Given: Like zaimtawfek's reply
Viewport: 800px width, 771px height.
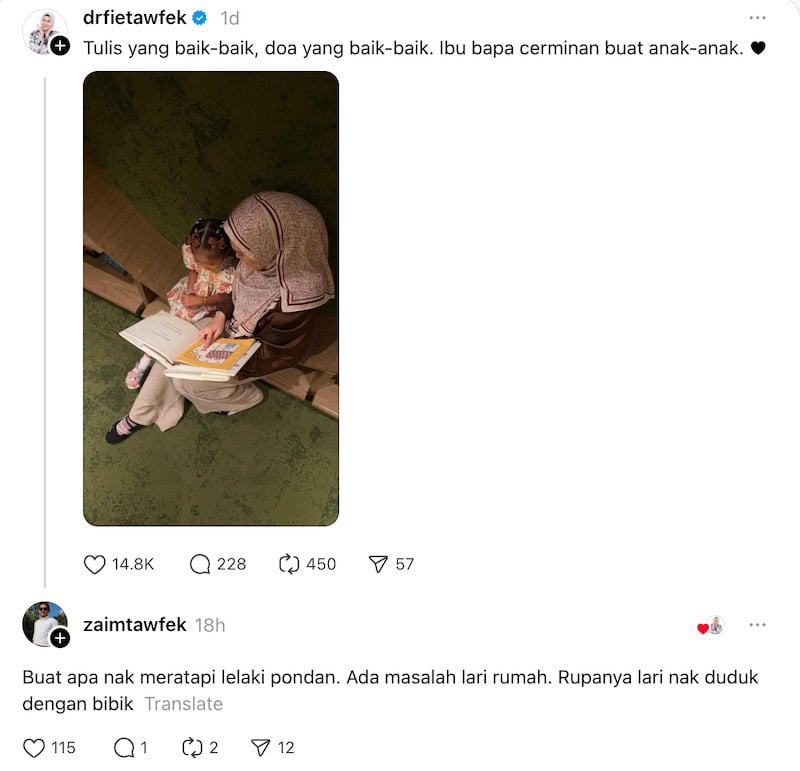Looking at the screenshot, I should click(34, 748).
